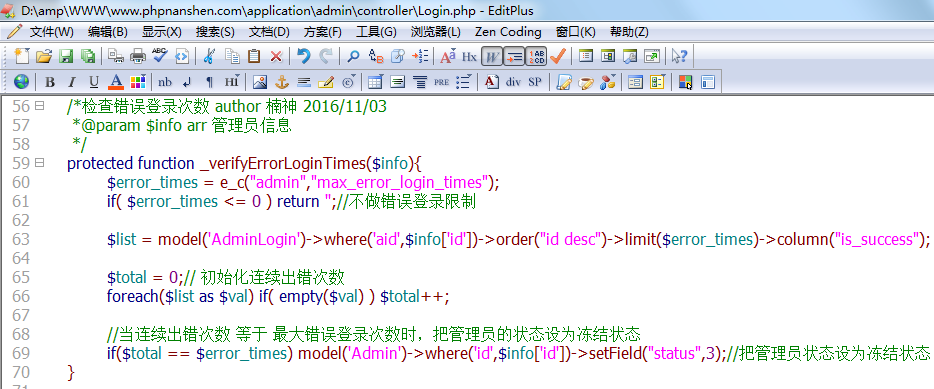This screenshot has width=934, height=389.
Task: Apply Italic formatting tag
Action: 71,82
